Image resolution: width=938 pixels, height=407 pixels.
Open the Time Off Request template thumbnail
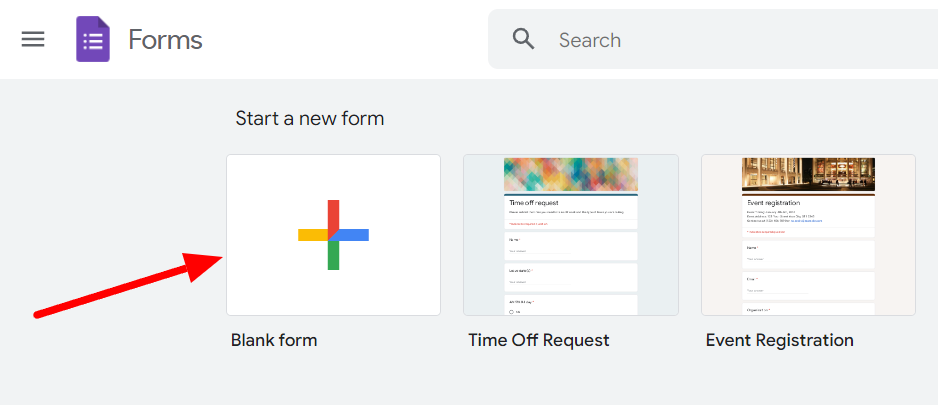tap(571, 235)
